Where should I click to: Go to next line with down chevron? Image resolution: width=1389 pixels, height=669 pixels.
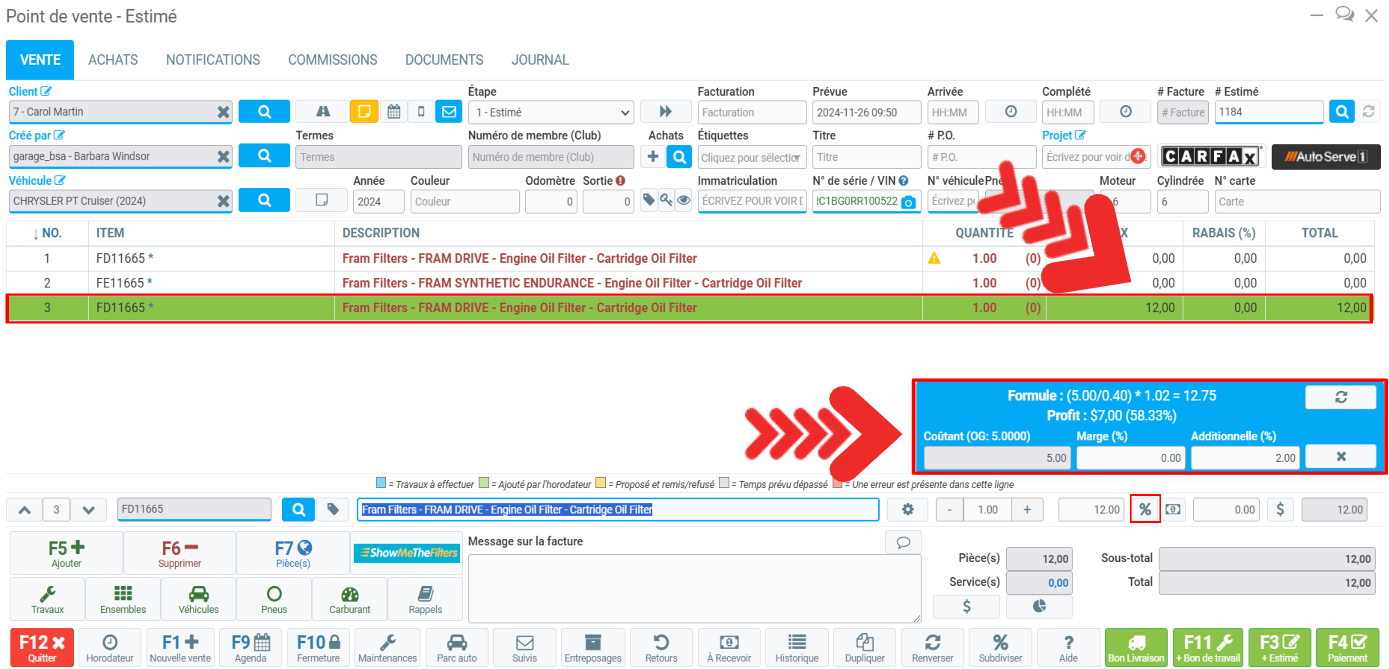click(89, 510)
